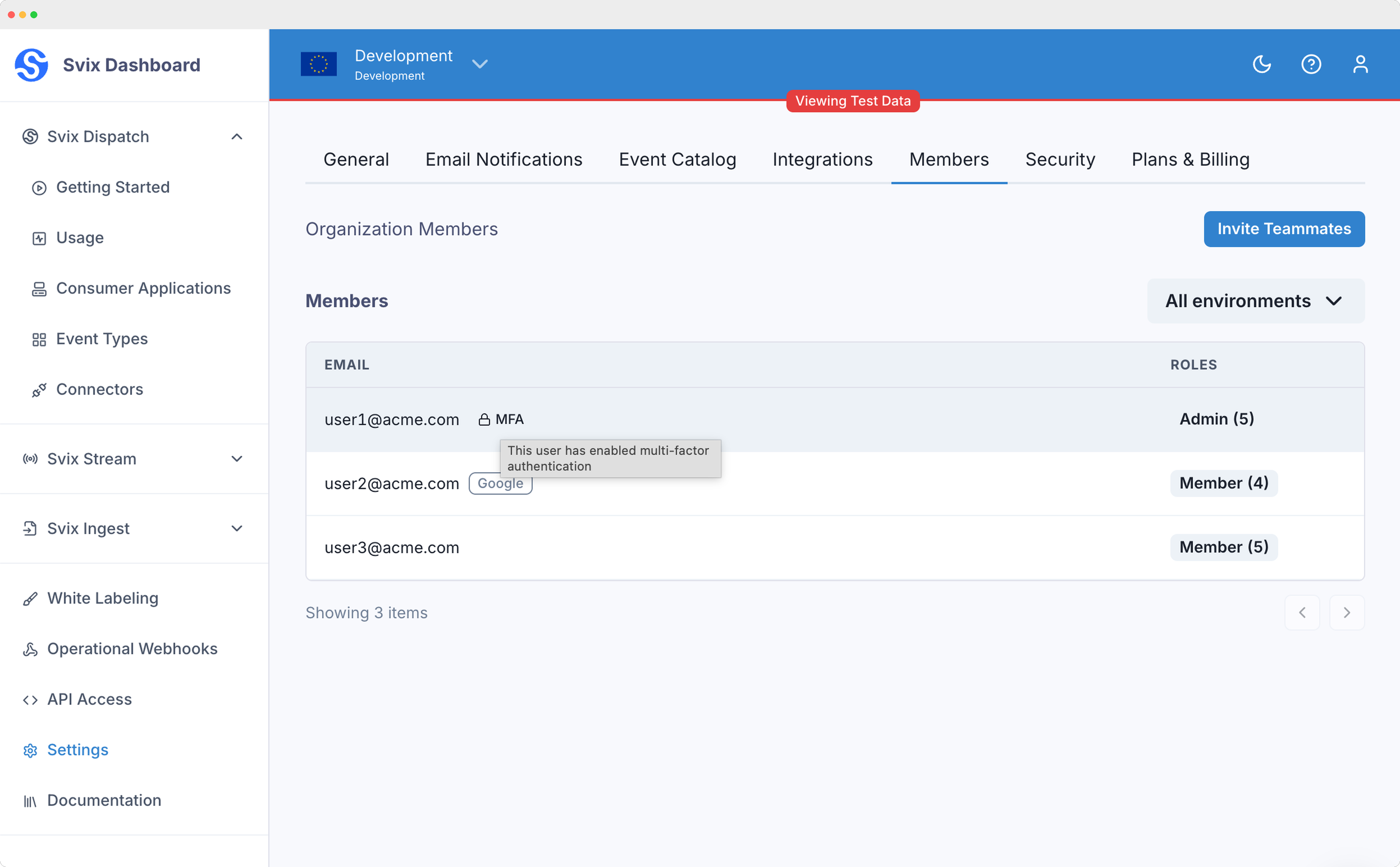Click the MFA lock icon for user1
The image size is (1400, 867).
[483, 418]
